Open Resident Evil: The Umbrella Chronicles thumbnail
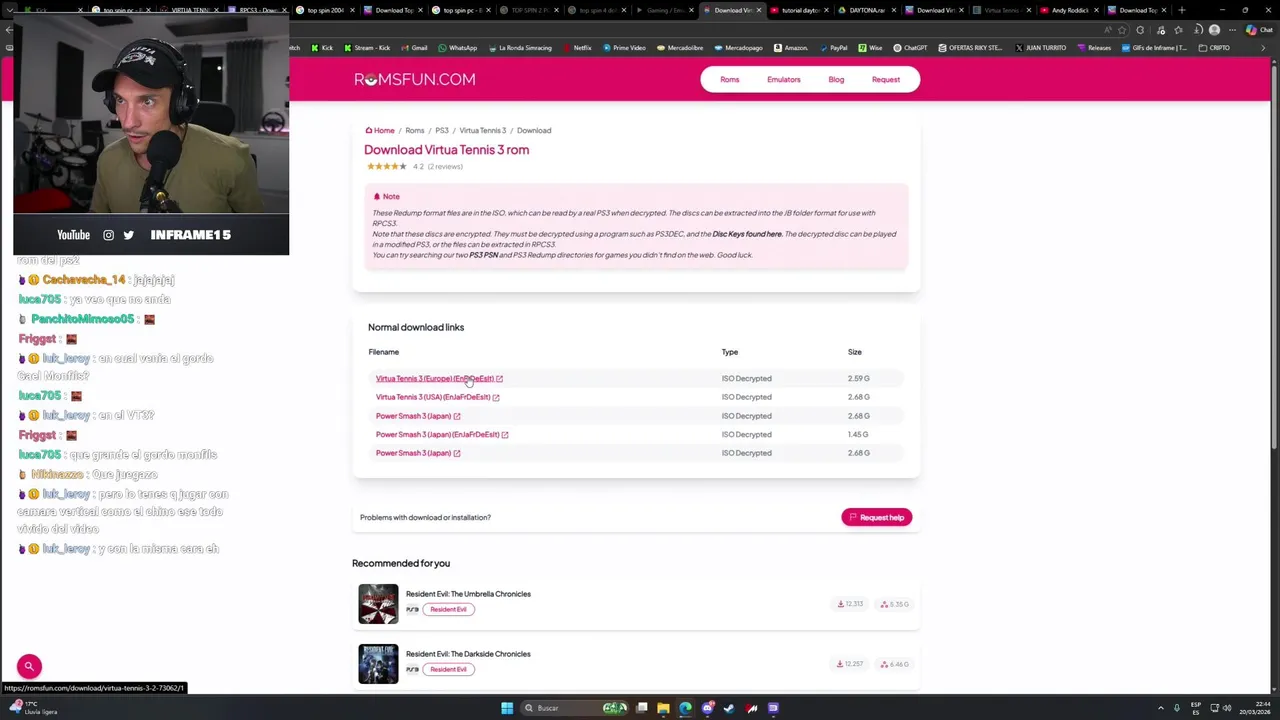 click(378, 604)
